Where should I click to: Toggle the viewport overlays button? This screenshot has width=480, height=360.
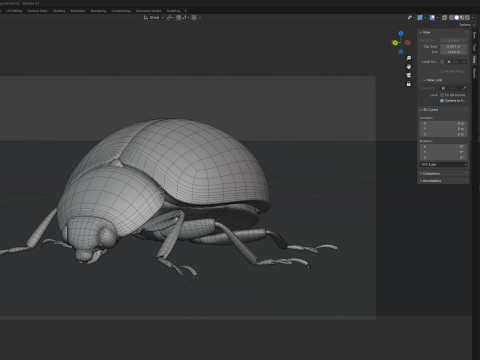click(432, 18)
